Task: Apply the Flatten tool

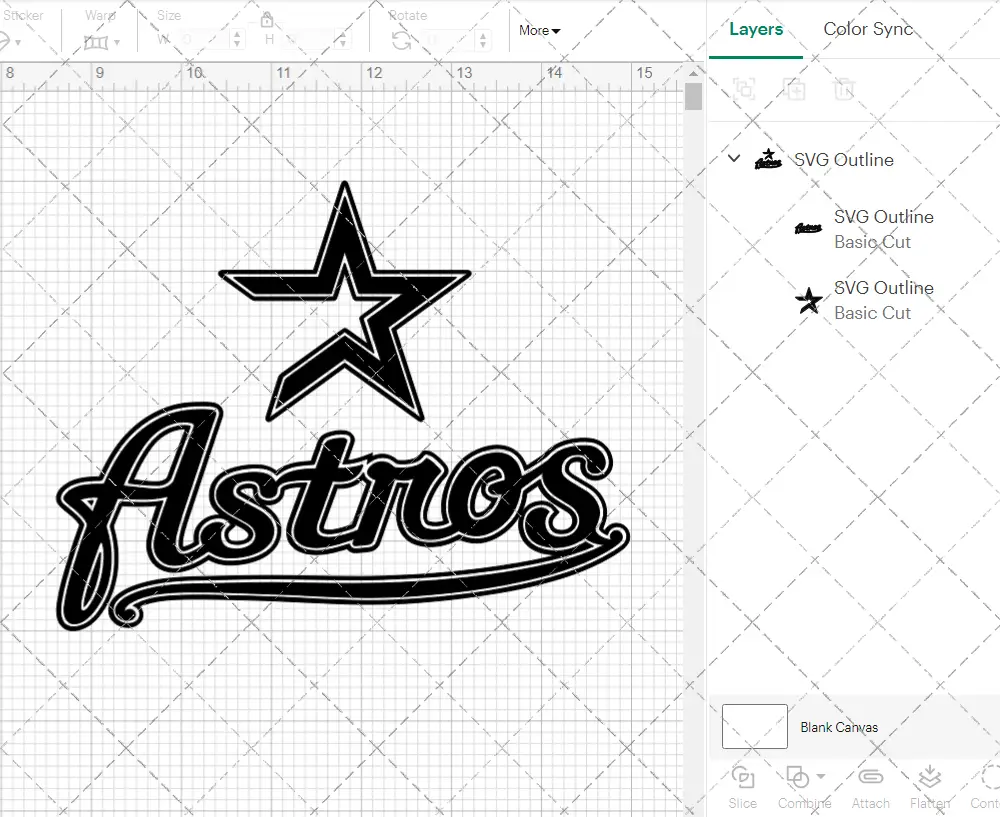Action: click(930, 788)
